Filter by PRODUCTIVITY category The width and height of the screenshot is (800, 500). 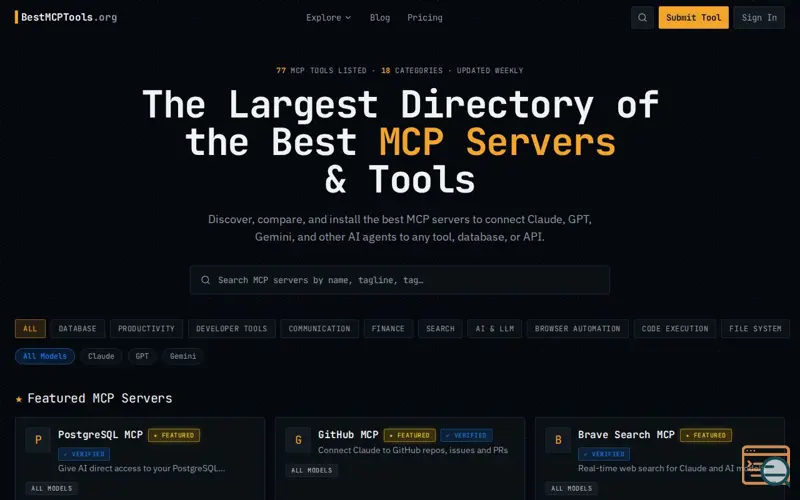146,329
